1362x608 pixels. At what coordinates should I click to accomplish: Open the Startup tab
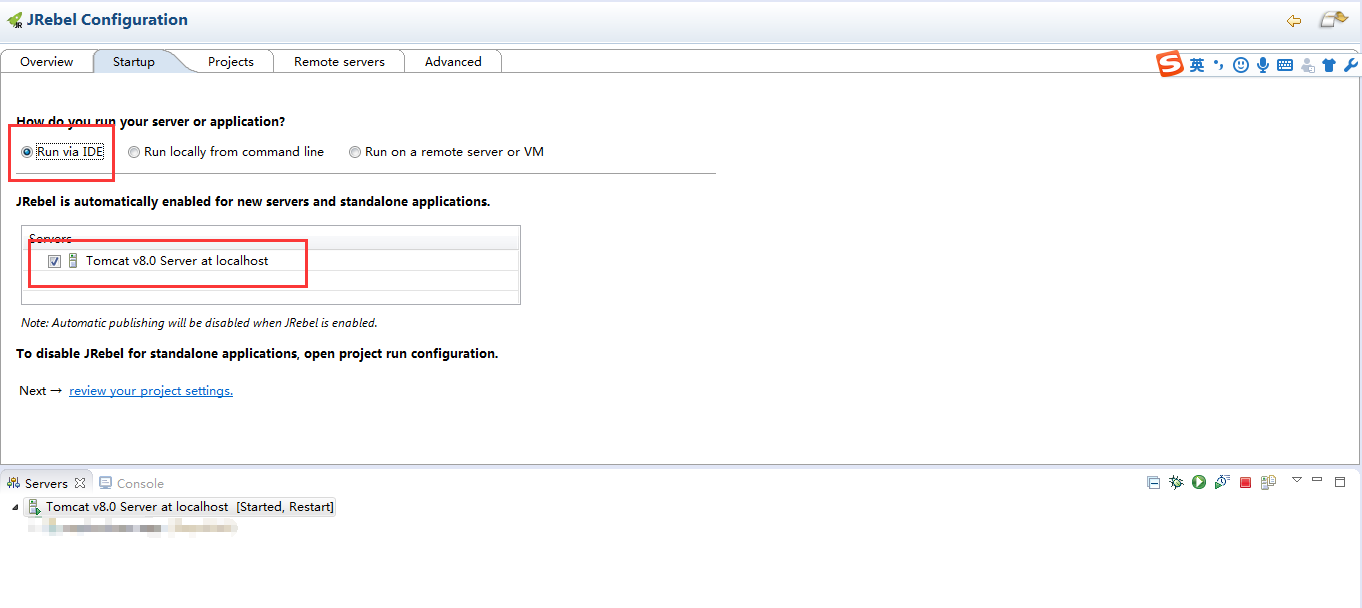pos(134,62)
